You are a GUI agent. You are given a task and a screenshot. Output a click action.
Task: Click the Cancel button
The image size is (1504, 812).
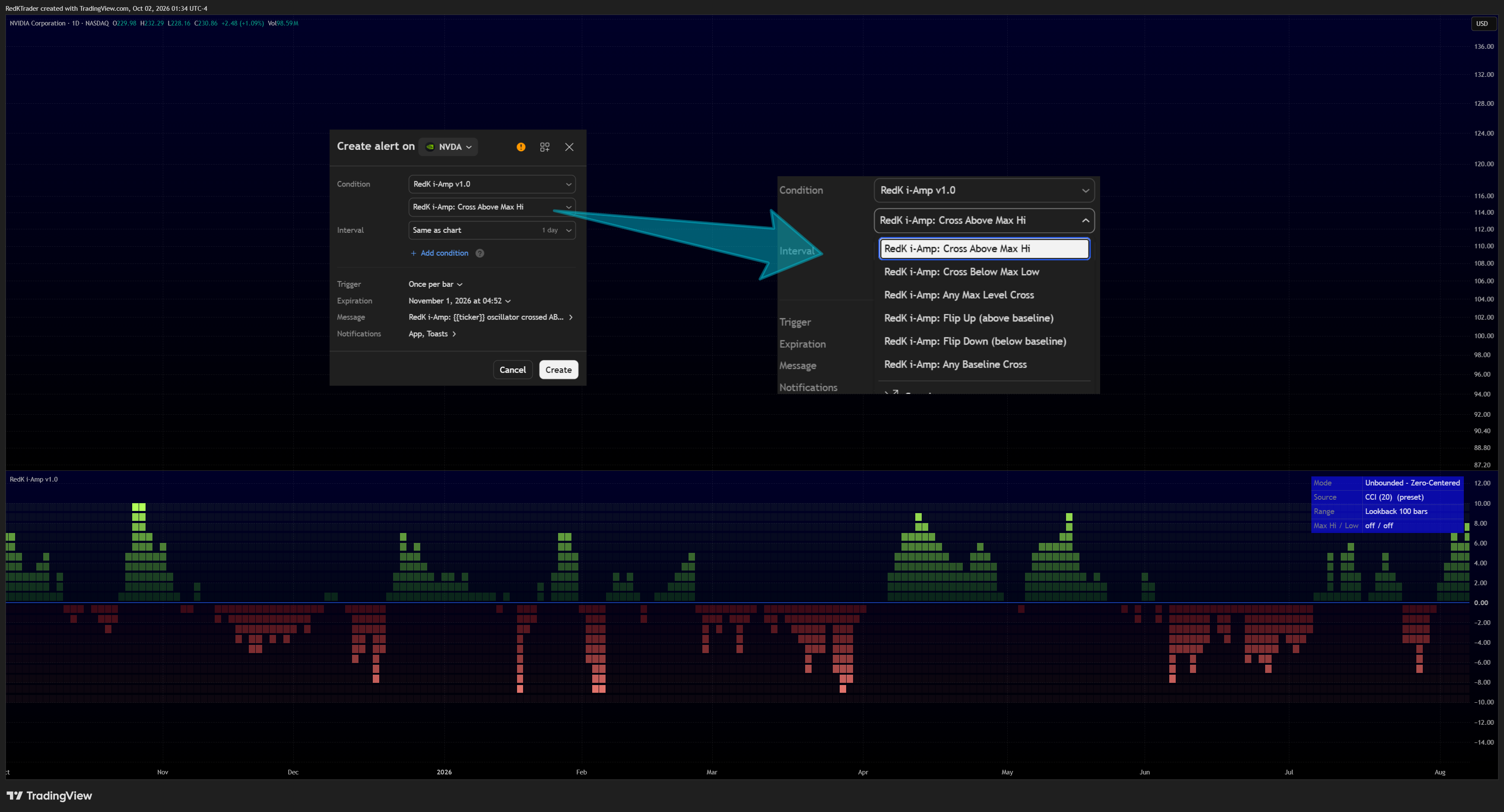[513, 370]
